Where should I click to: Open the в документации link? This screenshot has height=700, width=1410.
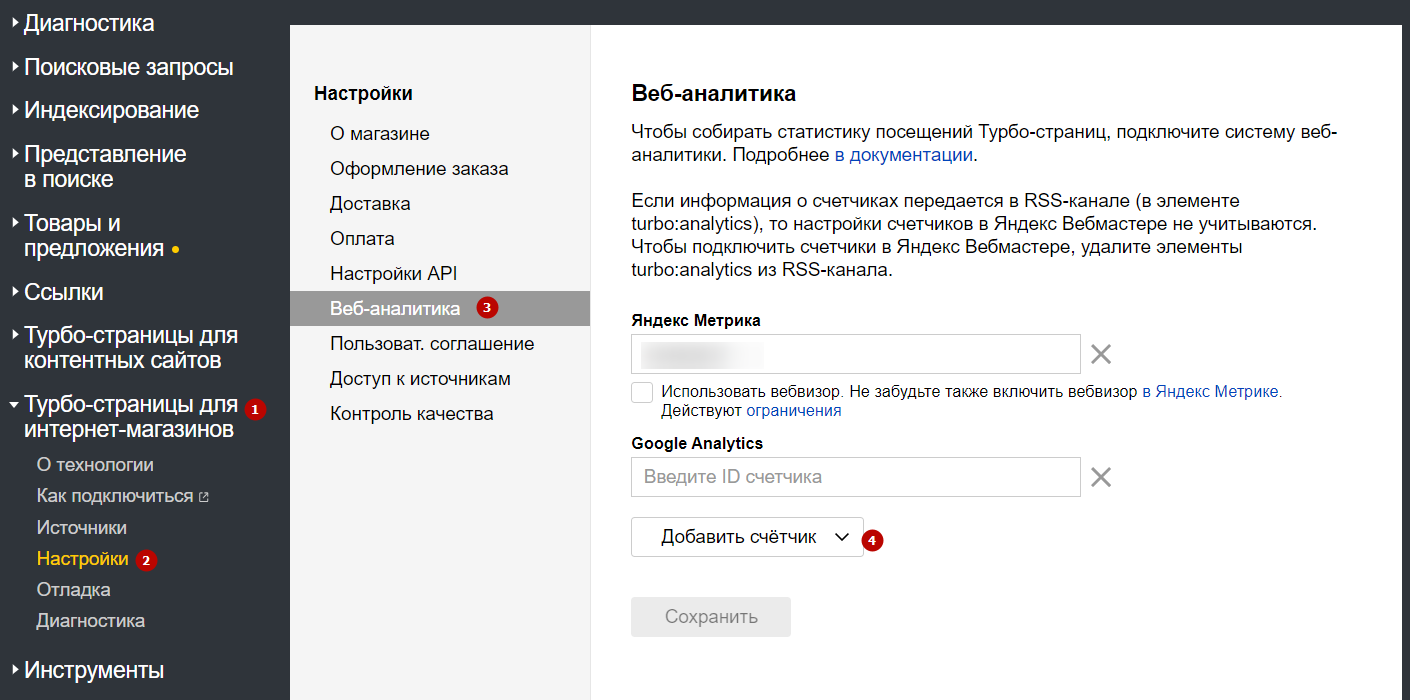(x=903, y=155)
